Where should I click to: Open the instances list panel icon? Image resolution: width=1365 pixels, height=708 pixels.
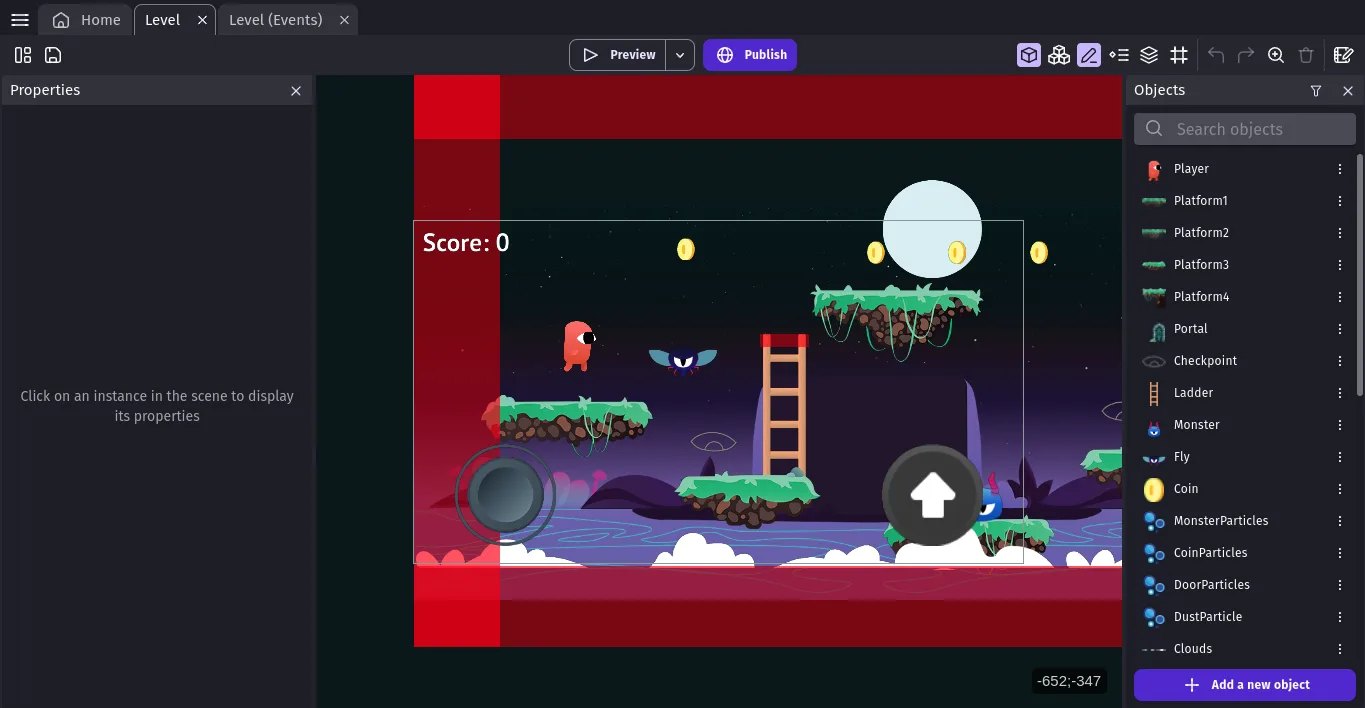tap(1119, 55)
